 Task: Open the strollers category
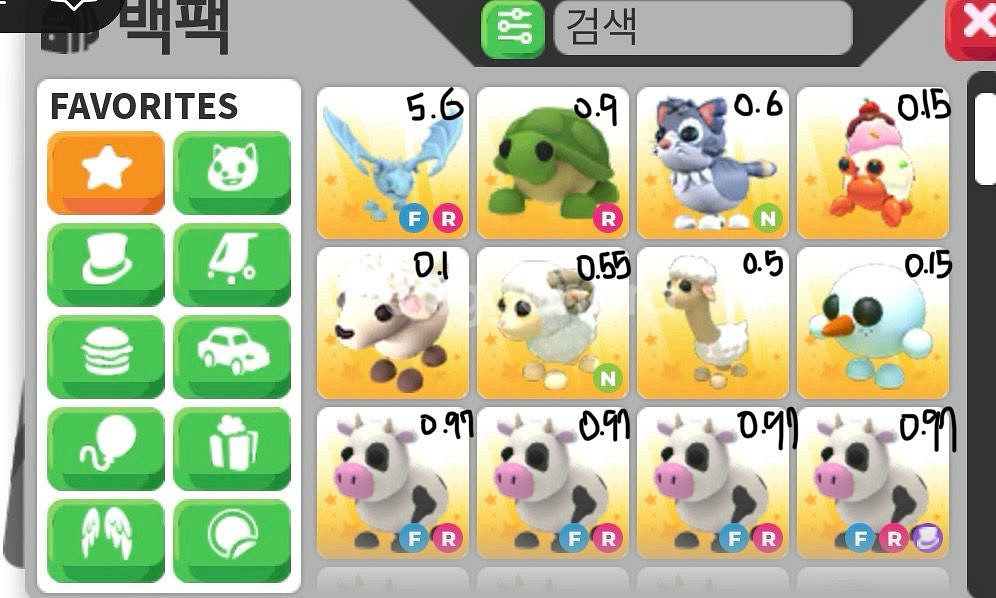(x=232, y=264)
